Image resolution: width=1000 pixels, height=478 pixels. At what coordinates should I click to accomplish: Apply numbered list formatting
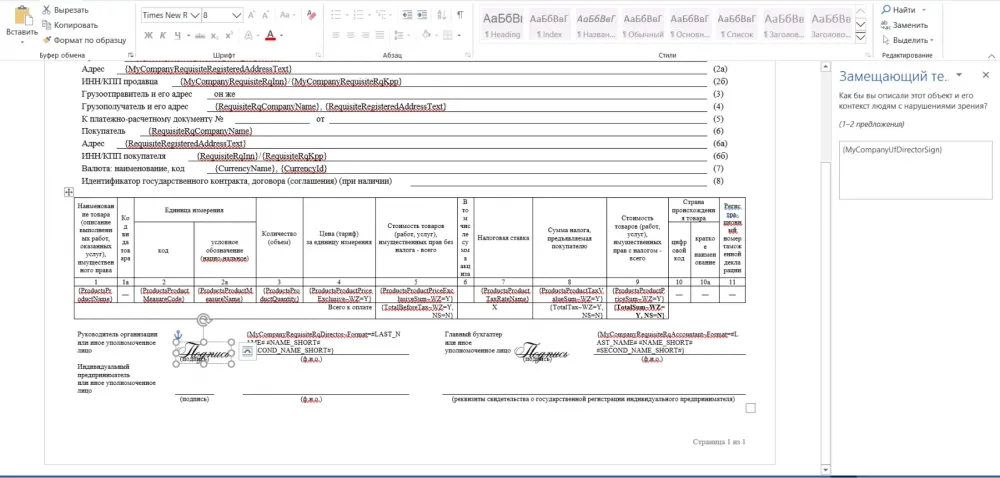360,15
